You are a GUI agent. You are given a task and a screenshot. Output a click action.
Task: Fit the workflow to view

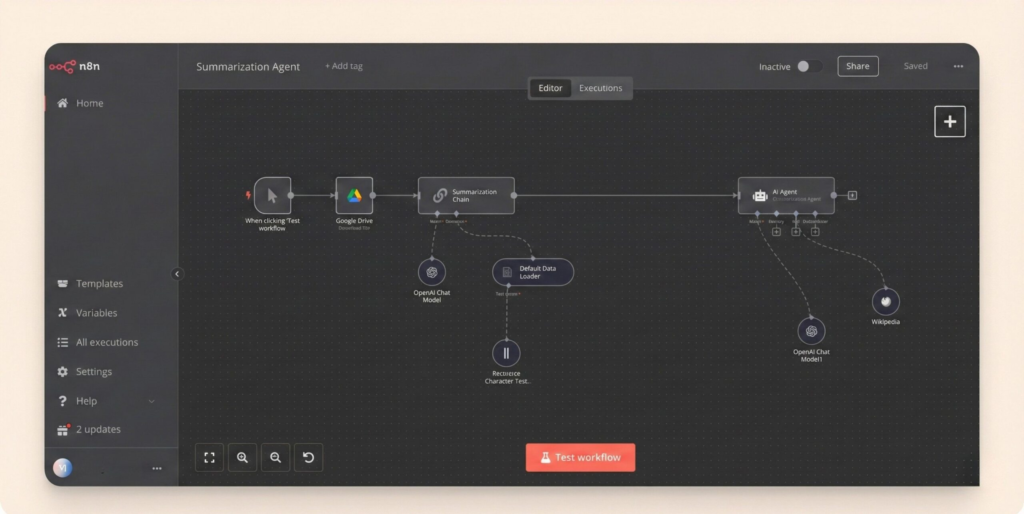click(209, 458)
